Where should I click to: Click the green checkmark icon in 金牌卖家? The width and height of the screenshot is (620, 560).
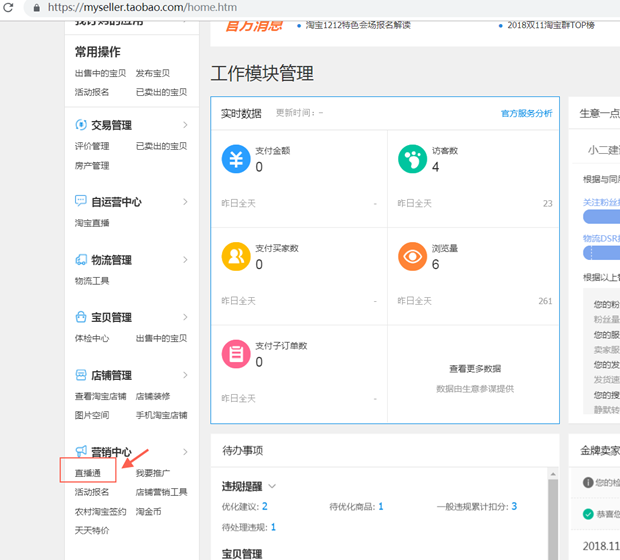[588, 514]
